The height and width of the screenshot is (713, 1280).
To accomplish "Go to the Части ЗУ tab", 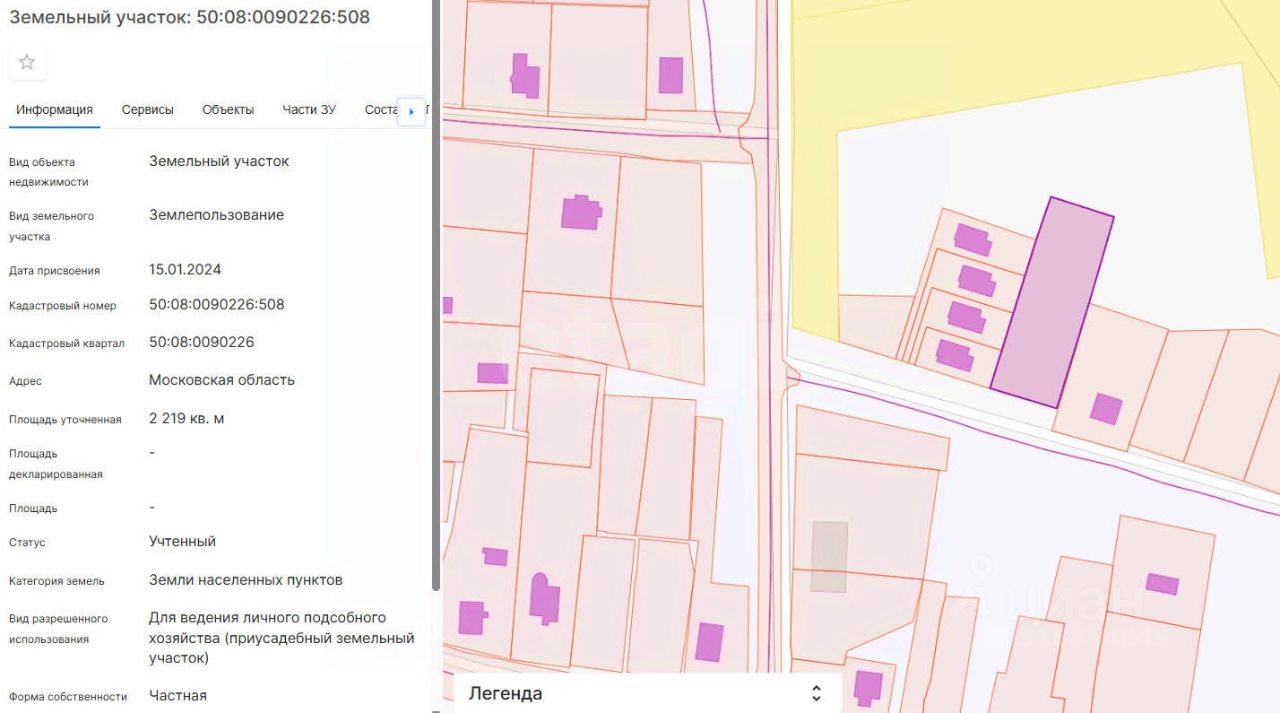I will [309, 110].
